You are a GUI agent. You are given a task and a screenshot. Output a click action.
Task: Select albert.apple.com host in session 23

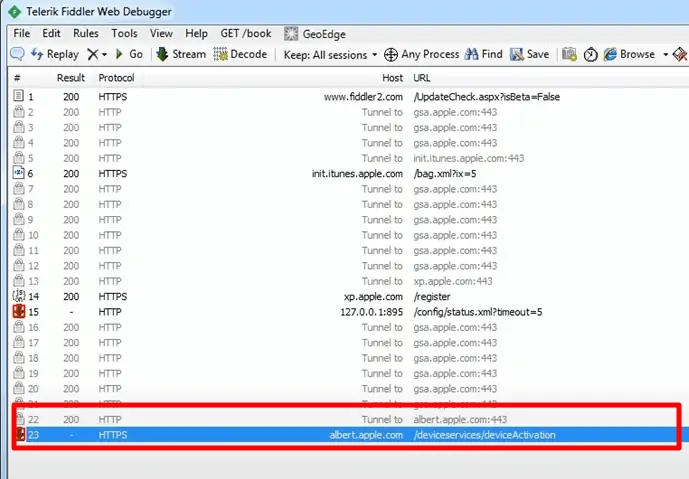(366, 435)
